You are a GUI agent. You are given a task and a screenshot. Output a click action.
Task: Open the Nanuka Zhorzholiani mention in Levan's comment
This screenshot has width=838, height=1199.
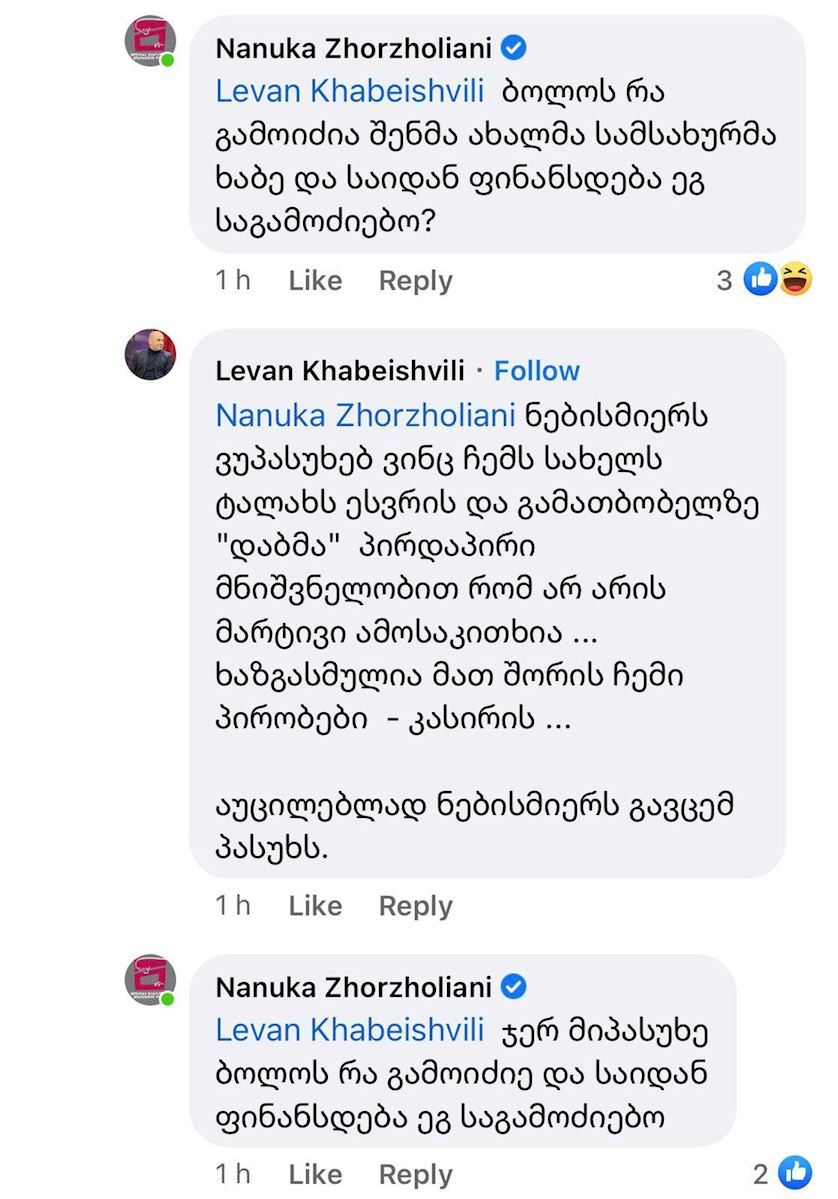pyautogui.click(x=365, y=414)
